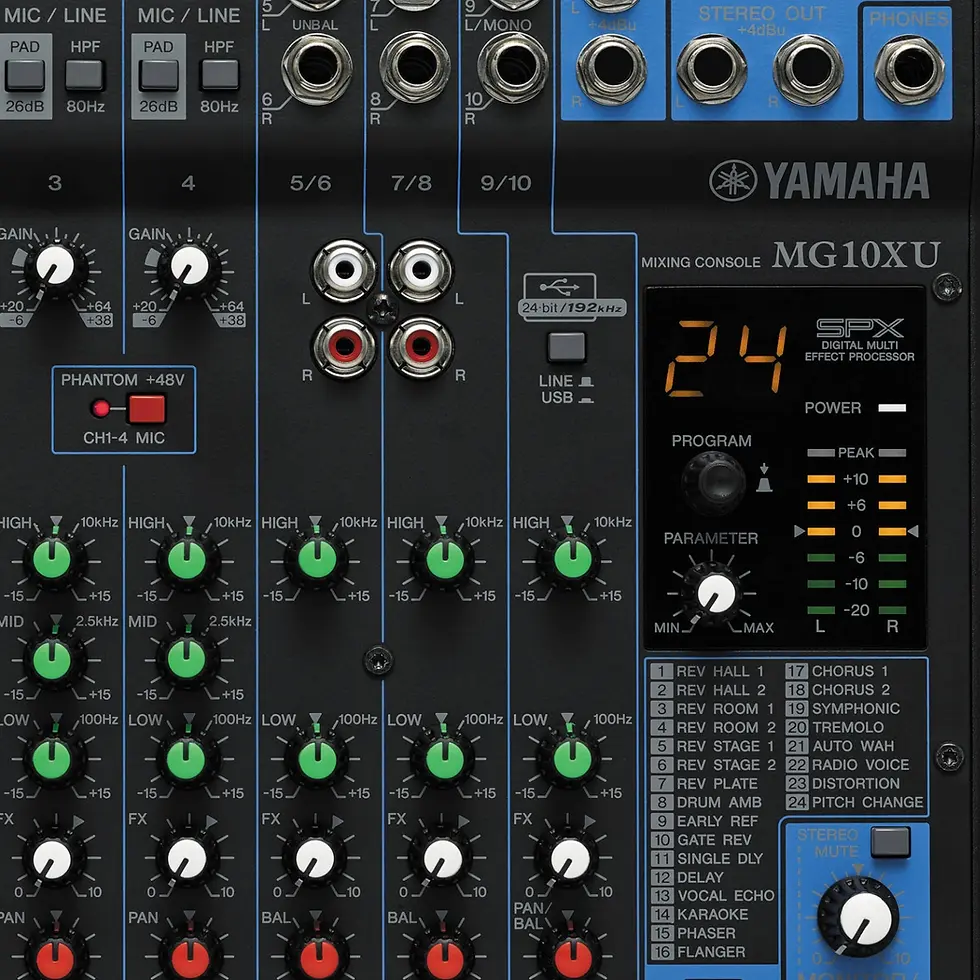This screenshot has height=980, width=980.
Task: Click the channel 5/6 white L RCA jack
Action: click(344, 271)
